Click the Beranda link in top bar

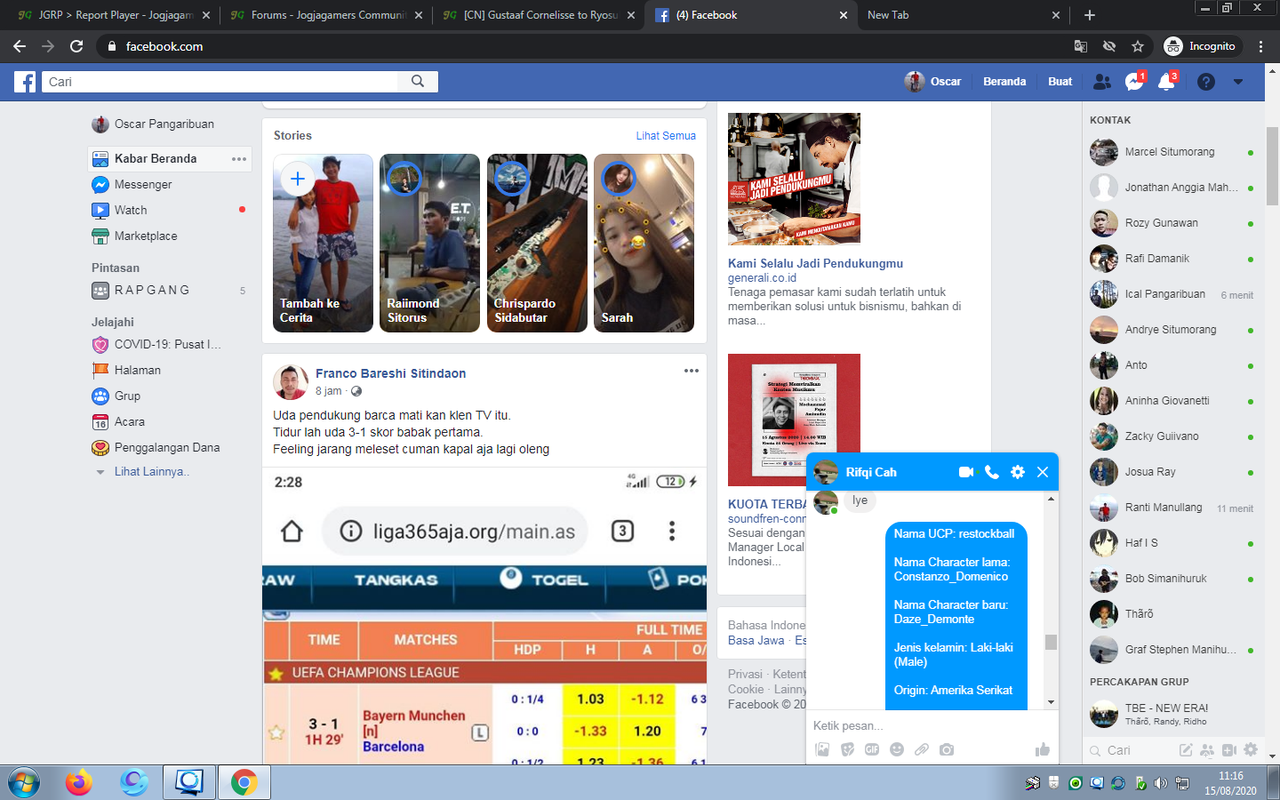point(1004,81)
